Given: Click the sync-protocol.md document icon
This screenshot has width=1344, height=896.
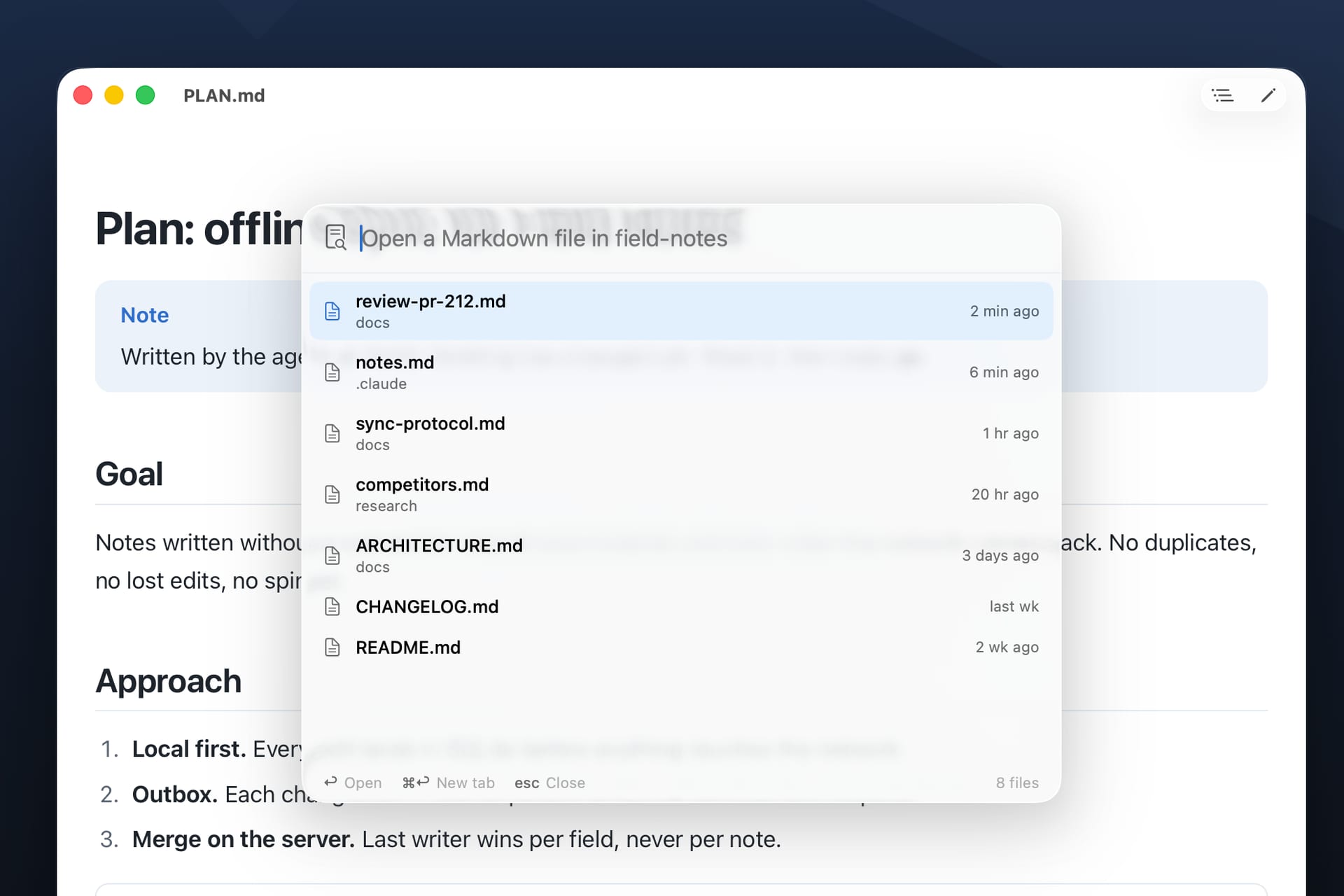Looking at the screenshot, I should pos(332,433).
